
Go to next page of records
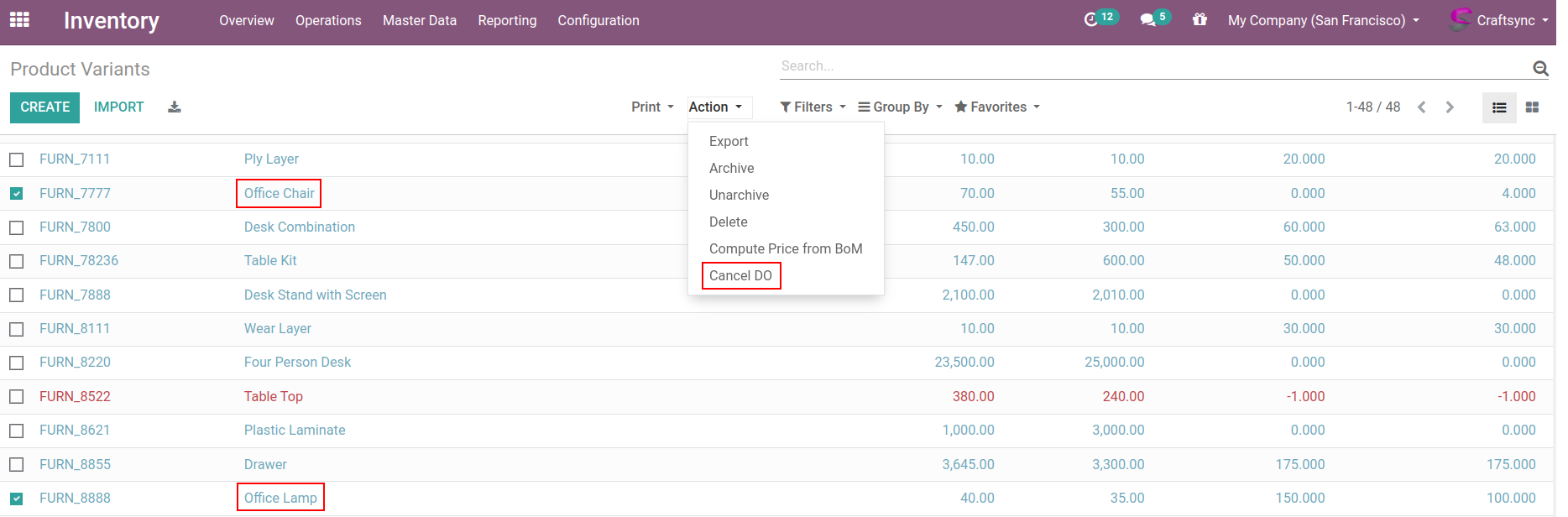point(1450,107)
